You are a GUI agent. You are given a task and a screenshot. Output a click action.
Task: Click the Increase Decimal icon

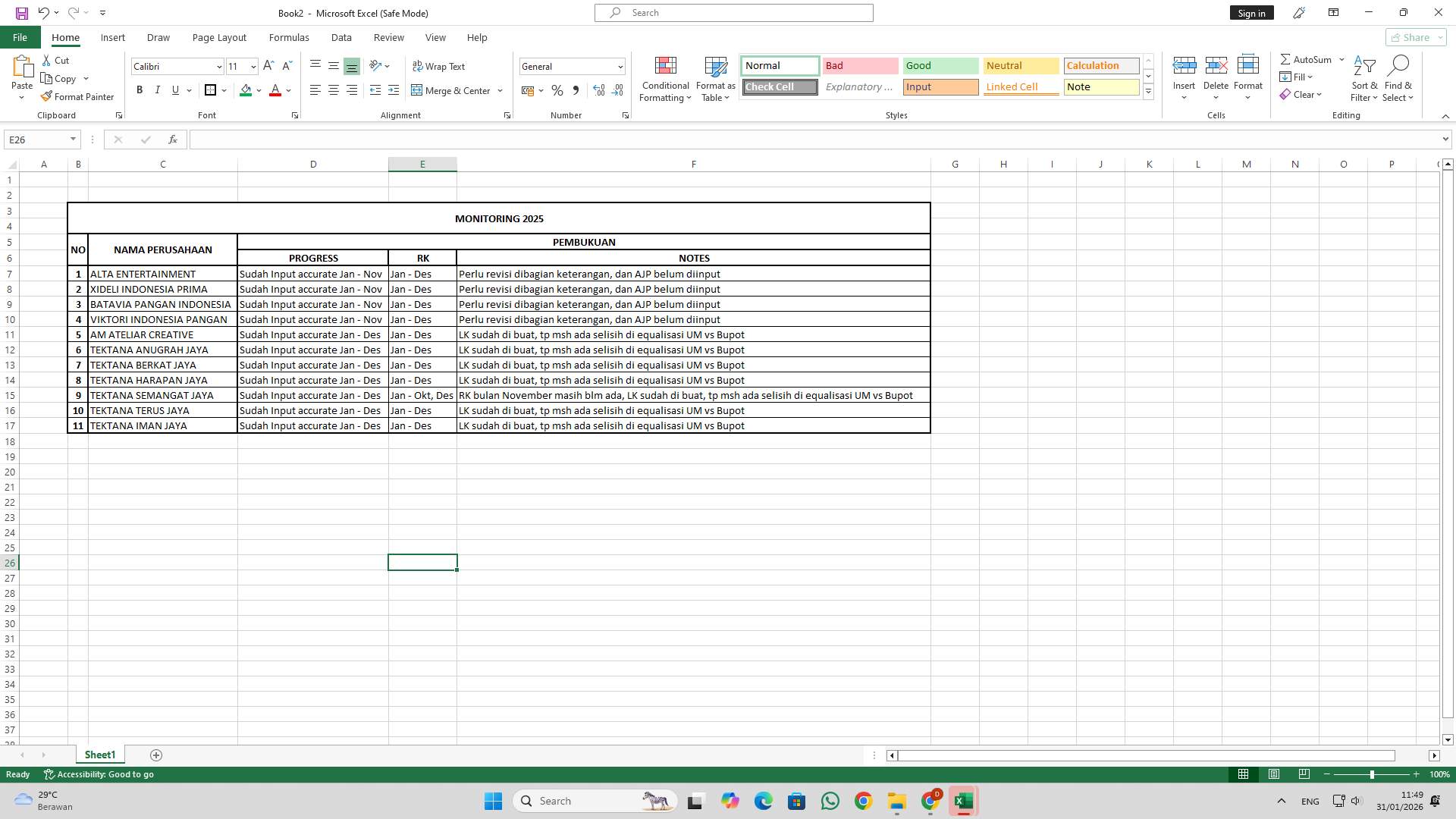coord(599,90)
